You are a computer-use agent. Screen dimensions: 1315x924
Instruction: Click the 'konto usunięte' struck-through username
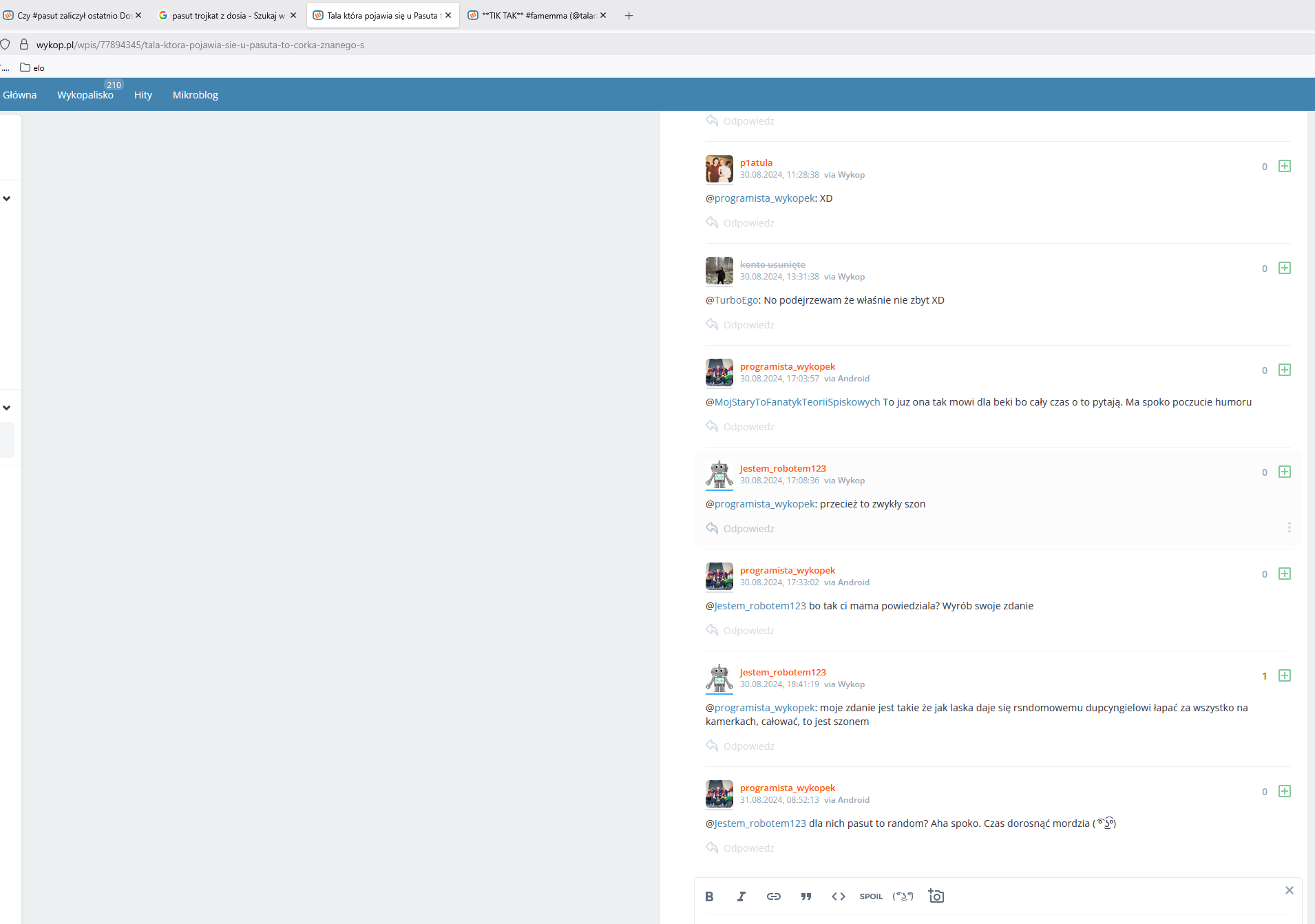[772, 264]
